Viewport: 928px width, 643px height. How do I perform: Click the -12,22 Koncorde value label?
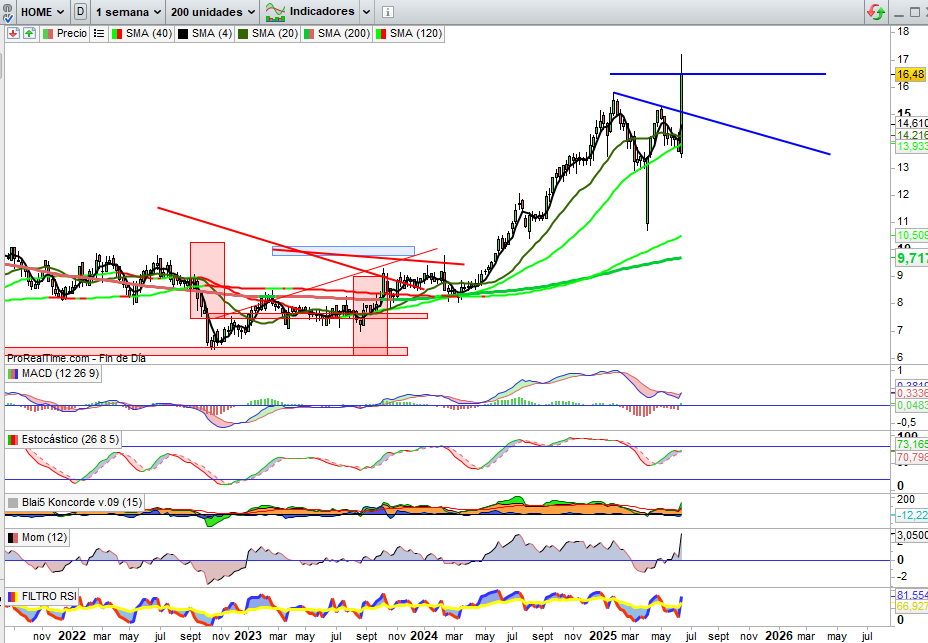coord(912,515)
